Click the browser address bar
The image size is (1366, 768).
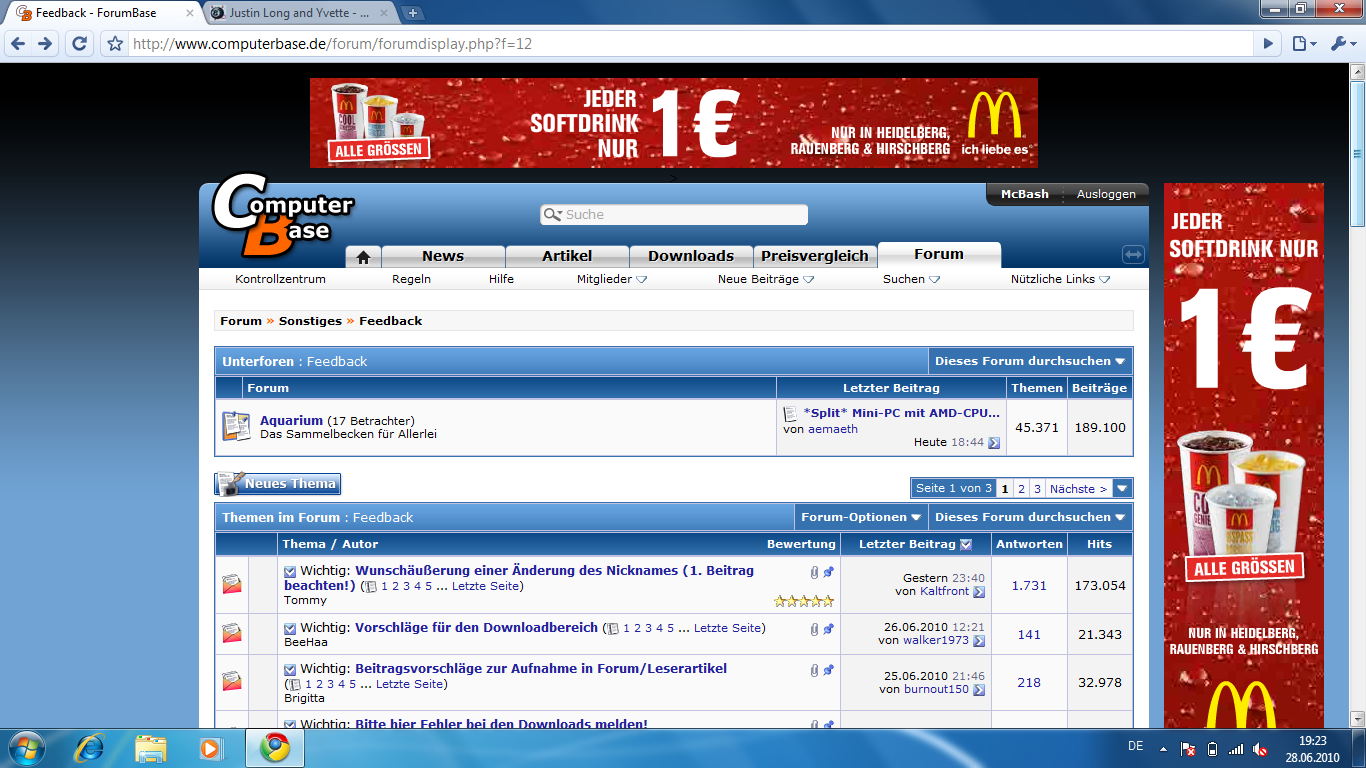click(x=690, y=44)
